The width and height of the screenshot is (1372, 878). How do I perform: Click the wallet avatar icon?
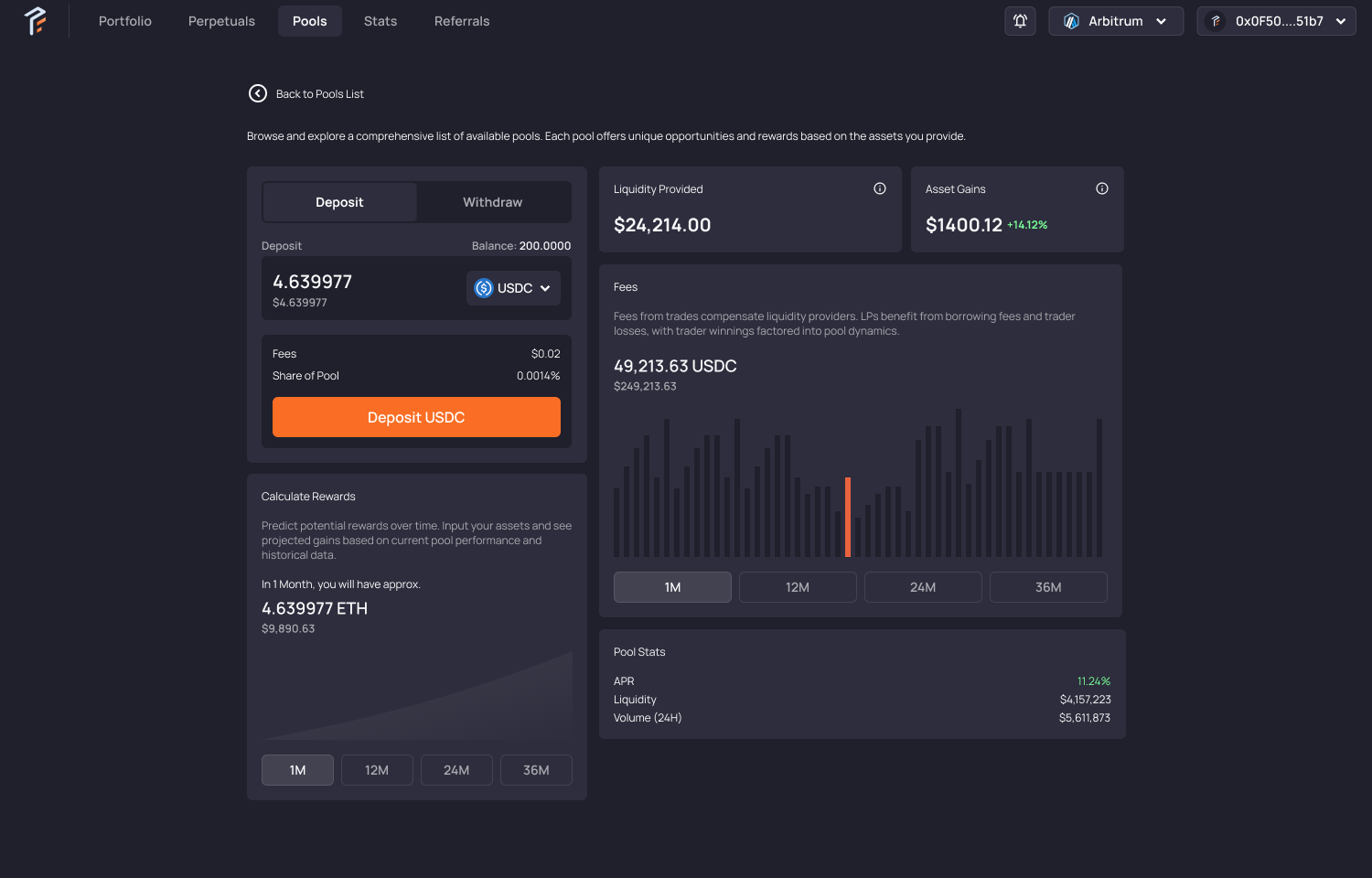[1216, 21]
